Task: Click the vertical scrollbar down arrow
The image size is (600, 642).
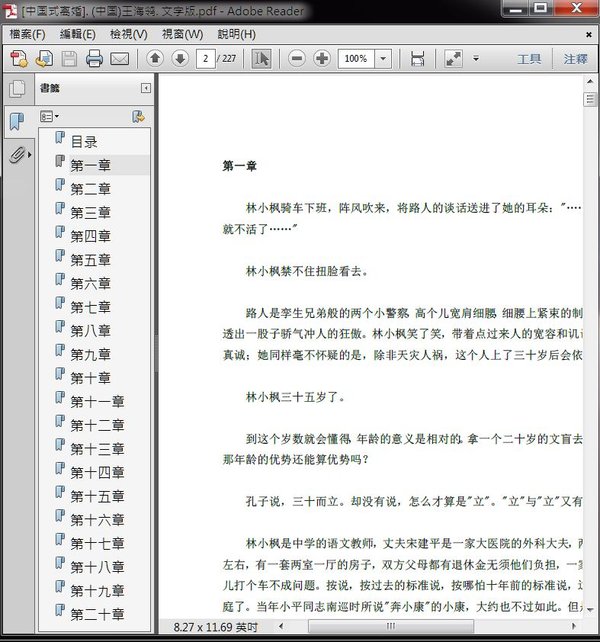Action: pyautogui.click(x=590, y=610)
